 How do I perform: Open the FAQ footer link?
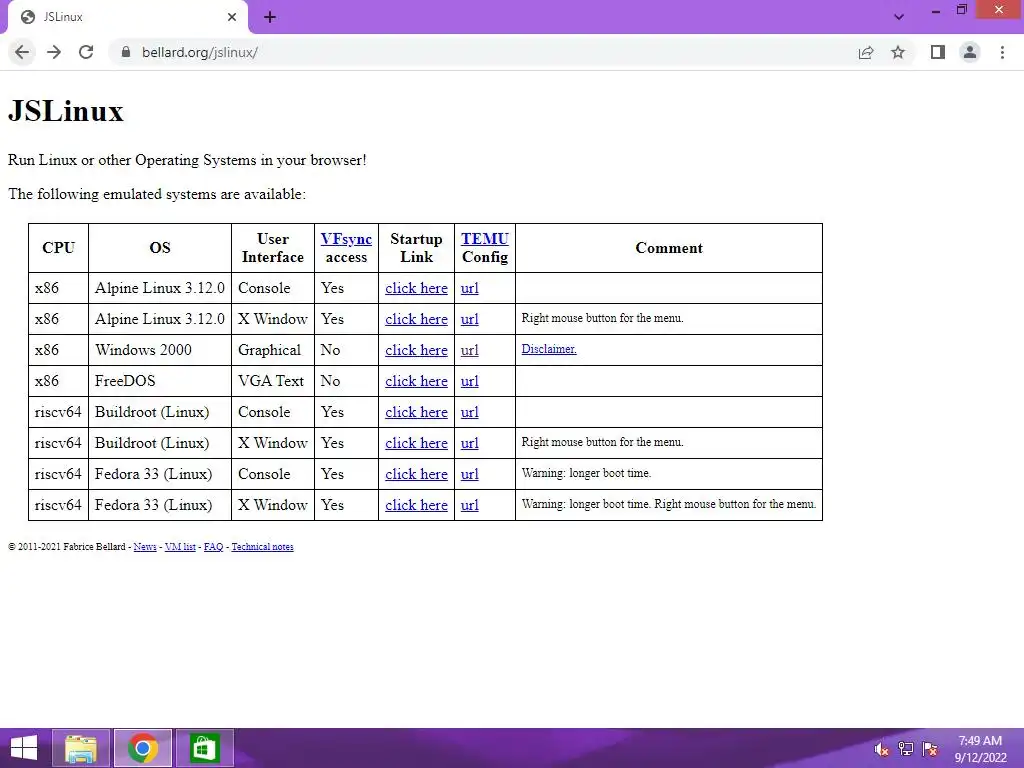[x=214, y=547]
